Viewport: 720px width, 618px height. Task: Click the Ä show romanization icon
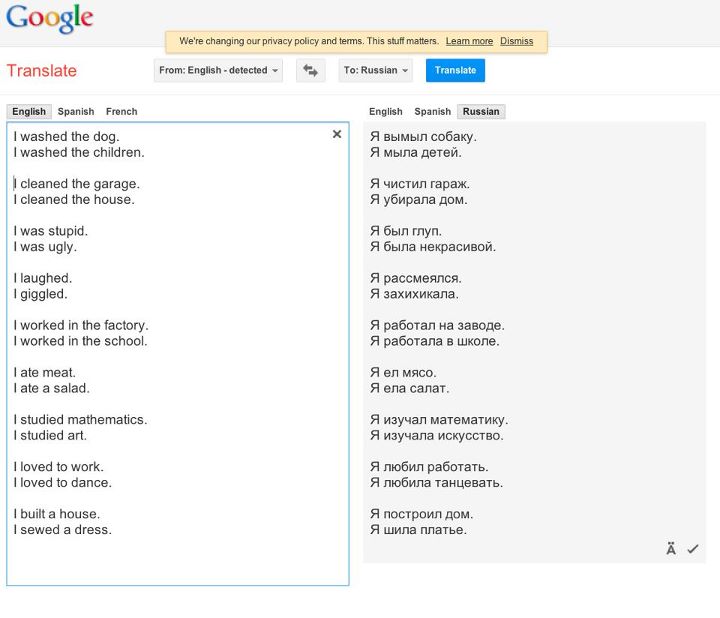tap(671, 548)
